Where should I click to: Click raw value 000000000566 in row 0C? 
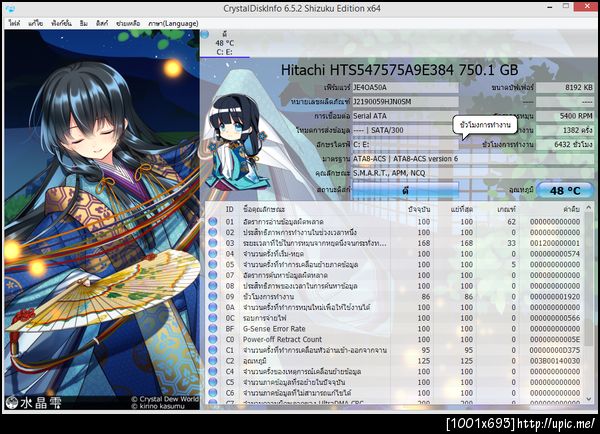[x=555, y=318]
